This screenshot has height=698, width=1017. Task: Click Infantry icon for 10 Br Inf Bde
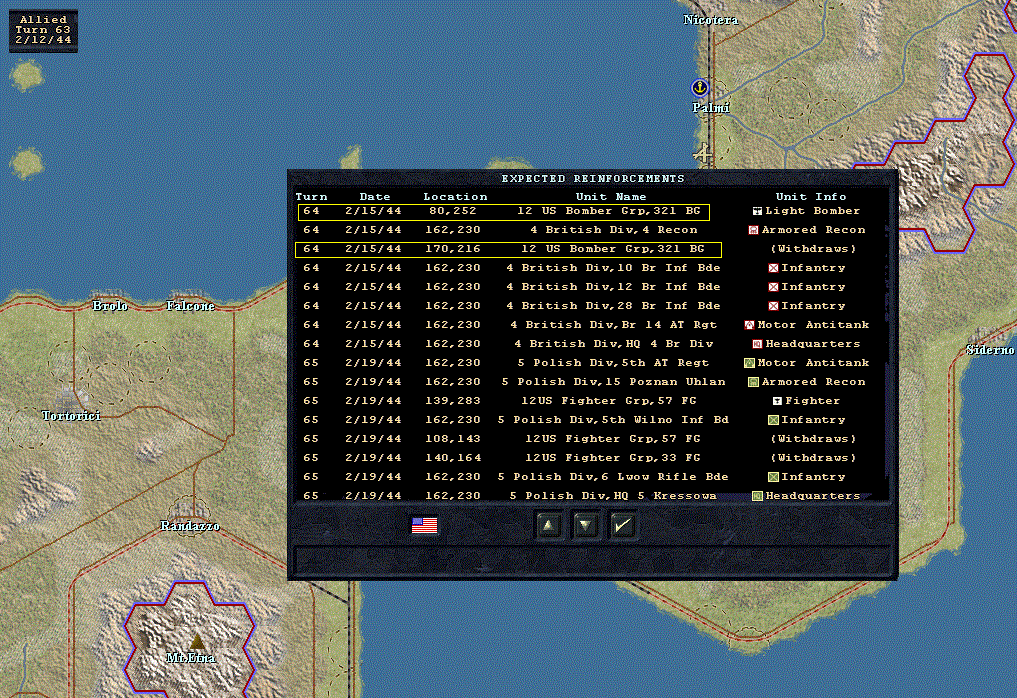773,268
